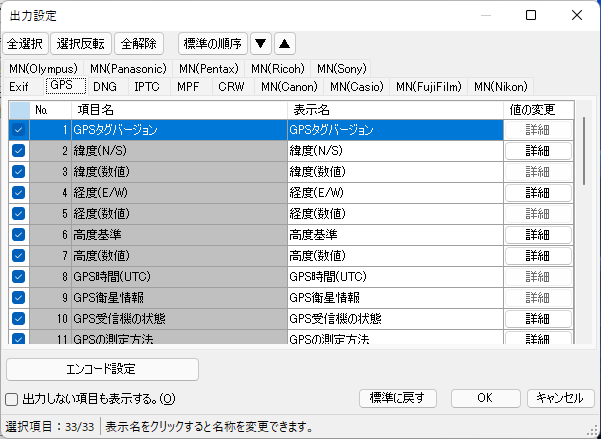601x439 pixels.
Task: Click 標準に戻す button
Action: tap(397, 397)
